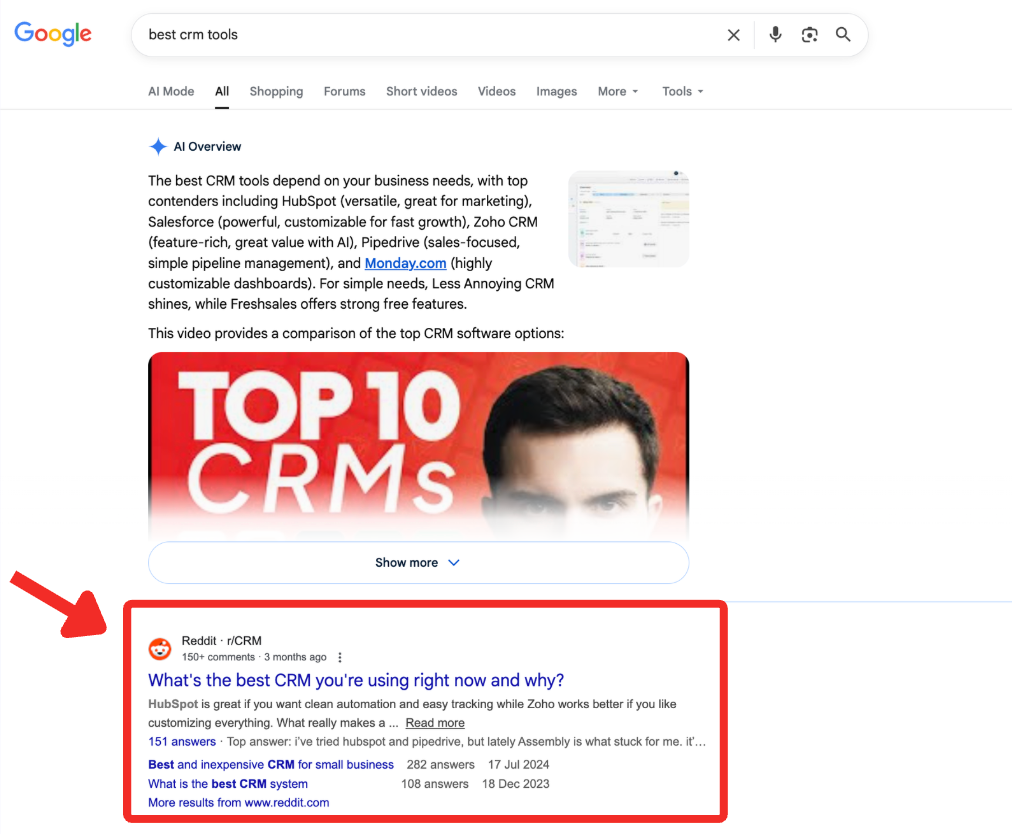Click the 'AI Overview' heading text
This screenshot has height=834, width=1012.
pos(207,147)
